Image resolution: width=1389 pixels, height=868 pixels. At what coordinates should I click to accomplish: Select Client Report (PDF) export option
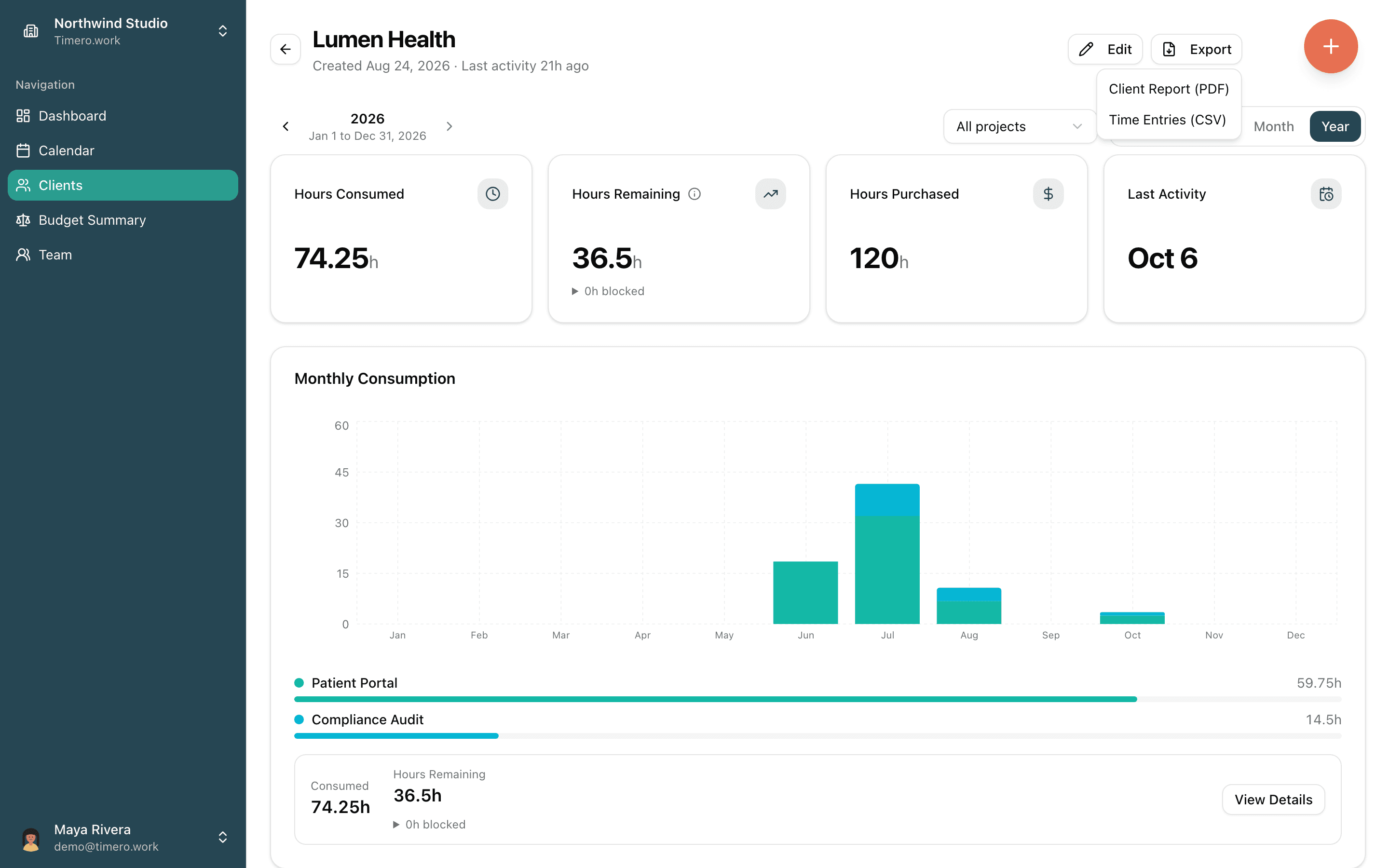click(1169, 89)
